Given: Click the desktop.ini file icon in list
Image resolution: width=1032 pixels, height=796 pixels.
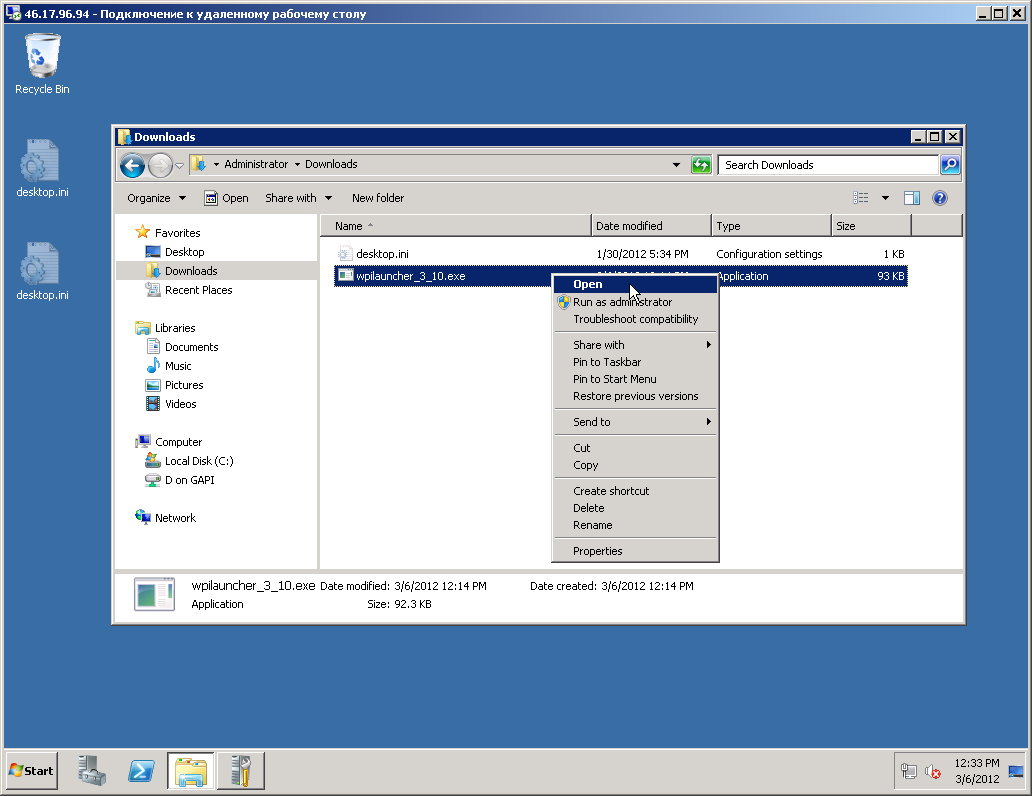Looking at the screenshot, I should (x=344, y=253).
